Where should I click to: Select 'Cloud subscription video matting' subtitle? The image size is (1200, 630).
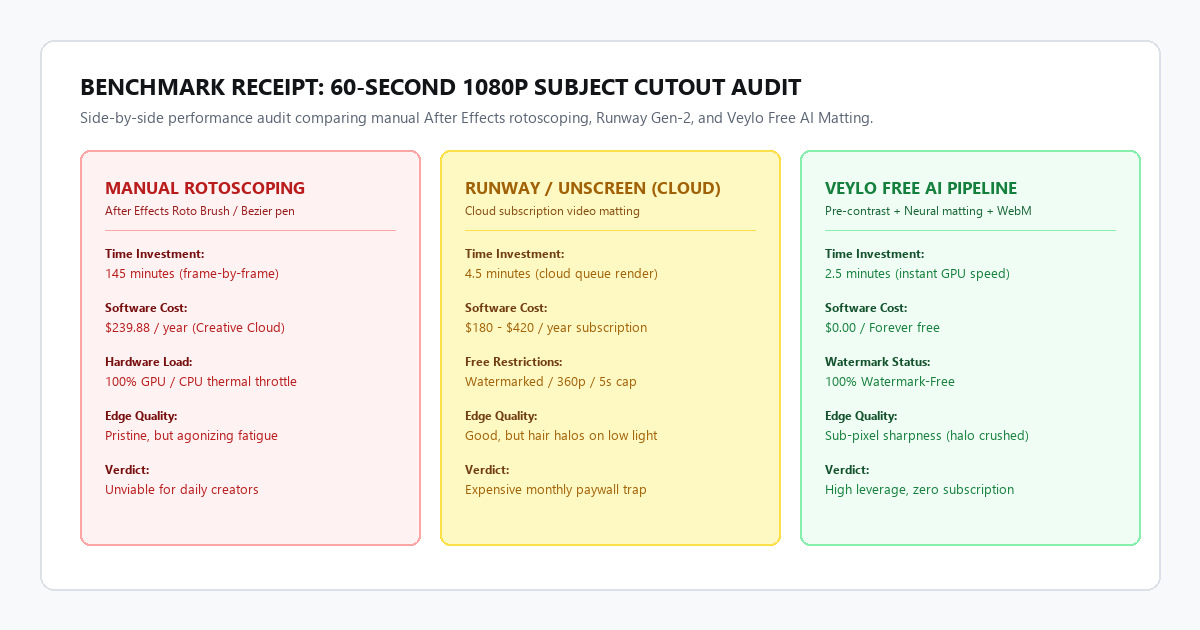click(x=552, y=211)
